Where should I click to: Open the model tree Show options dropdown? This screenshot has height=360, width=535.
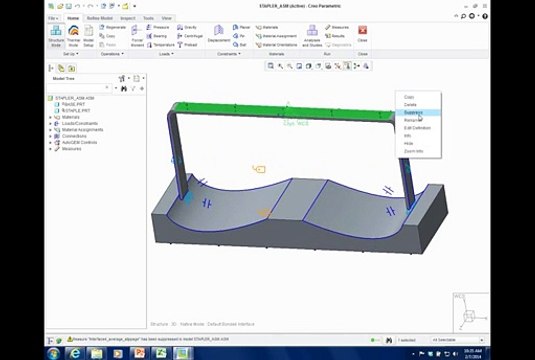tap(138, 78)
